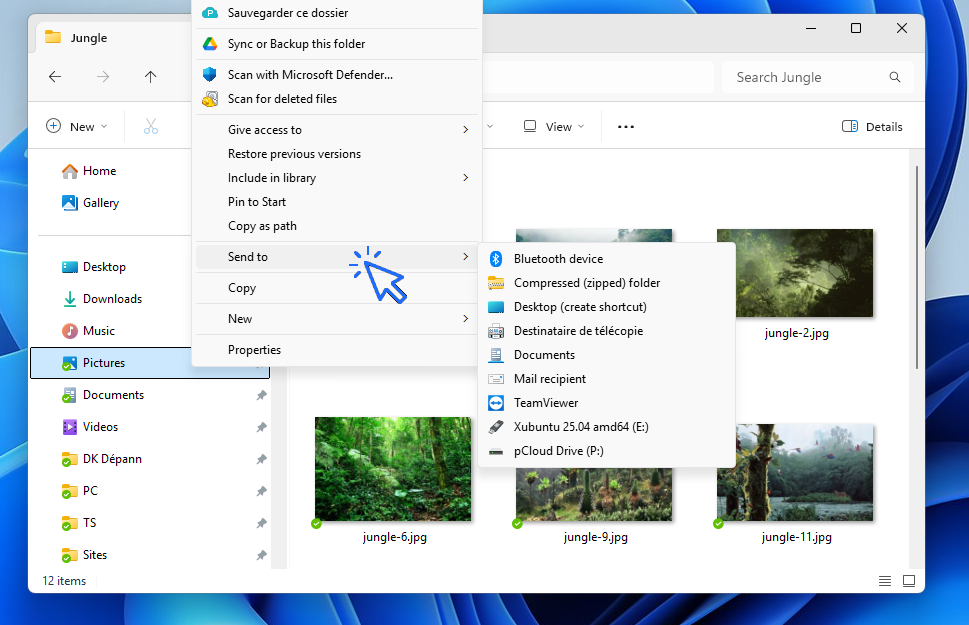The width and height of the screenshot is (969, 625).
Task: Select Sauvegarder ce dossier
Action: pos(337,13)
